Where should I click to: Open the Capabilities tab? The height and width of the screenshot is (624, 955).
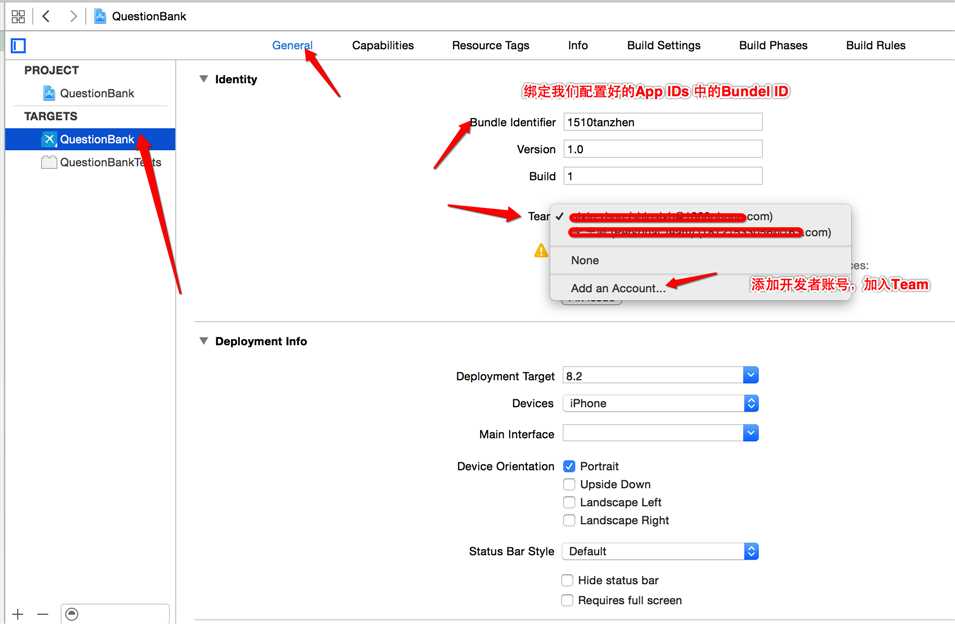point(382,45)
